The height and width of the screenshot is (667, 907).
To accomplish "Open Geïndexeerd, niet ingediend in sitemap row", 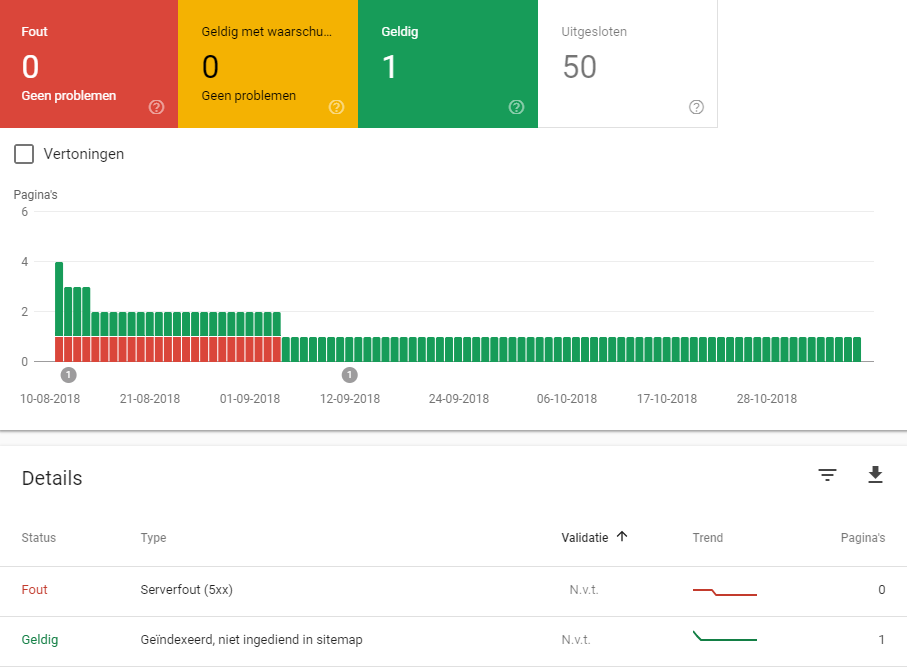I will [x=454, y=642].
